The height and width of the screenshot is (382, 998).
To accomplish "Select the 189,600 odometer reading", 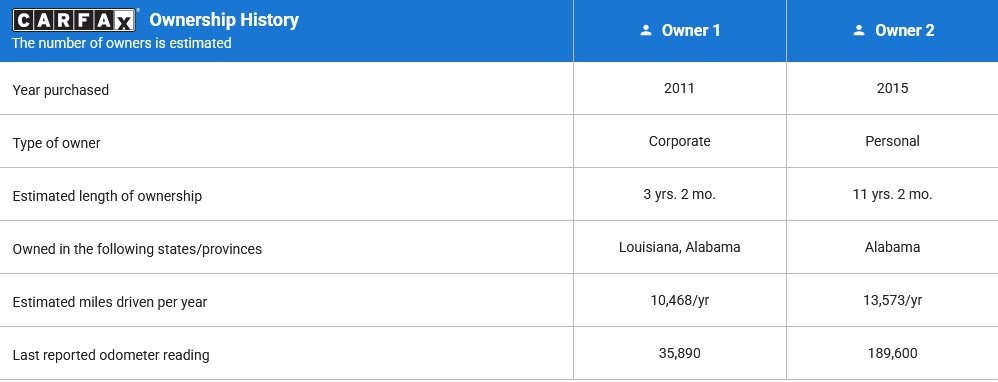I will pyautogui.click(x=892, y=353).
